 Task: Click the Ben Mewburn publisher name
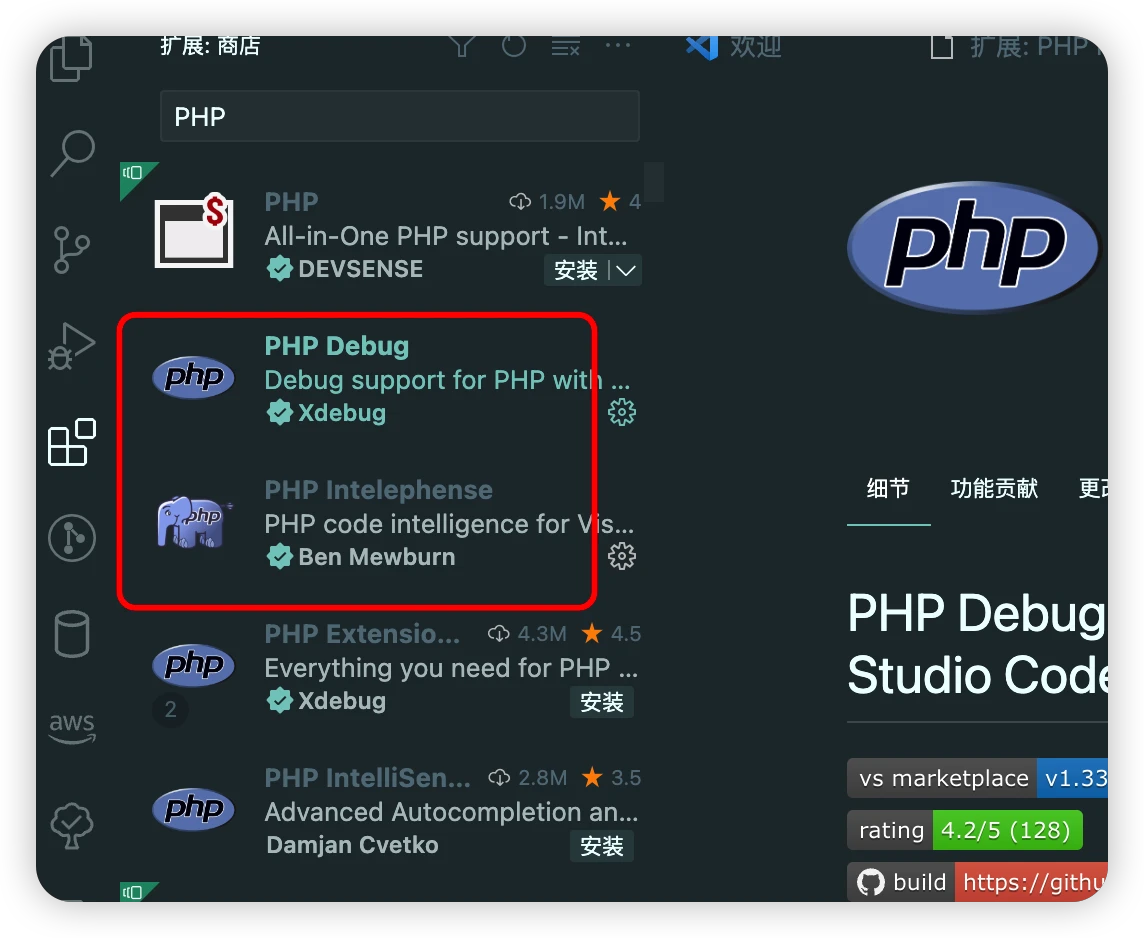[x=376, y=557]
